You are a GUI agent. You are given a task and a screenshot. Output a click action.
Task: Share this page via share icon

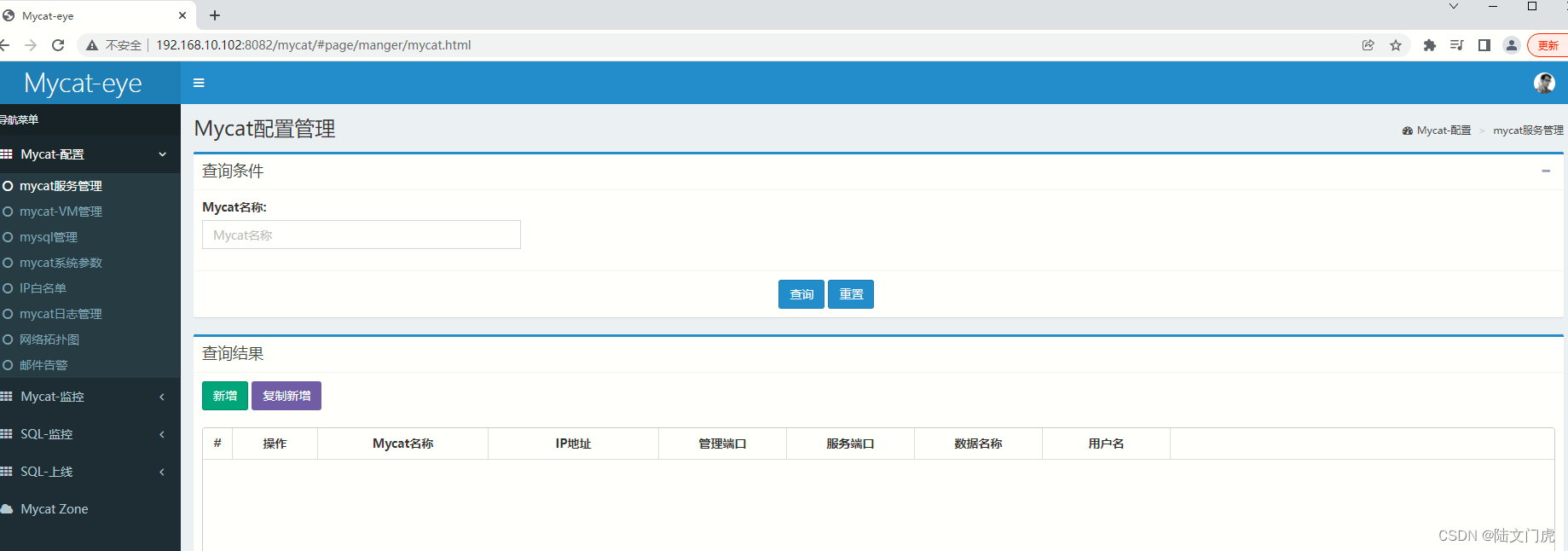1368,45
